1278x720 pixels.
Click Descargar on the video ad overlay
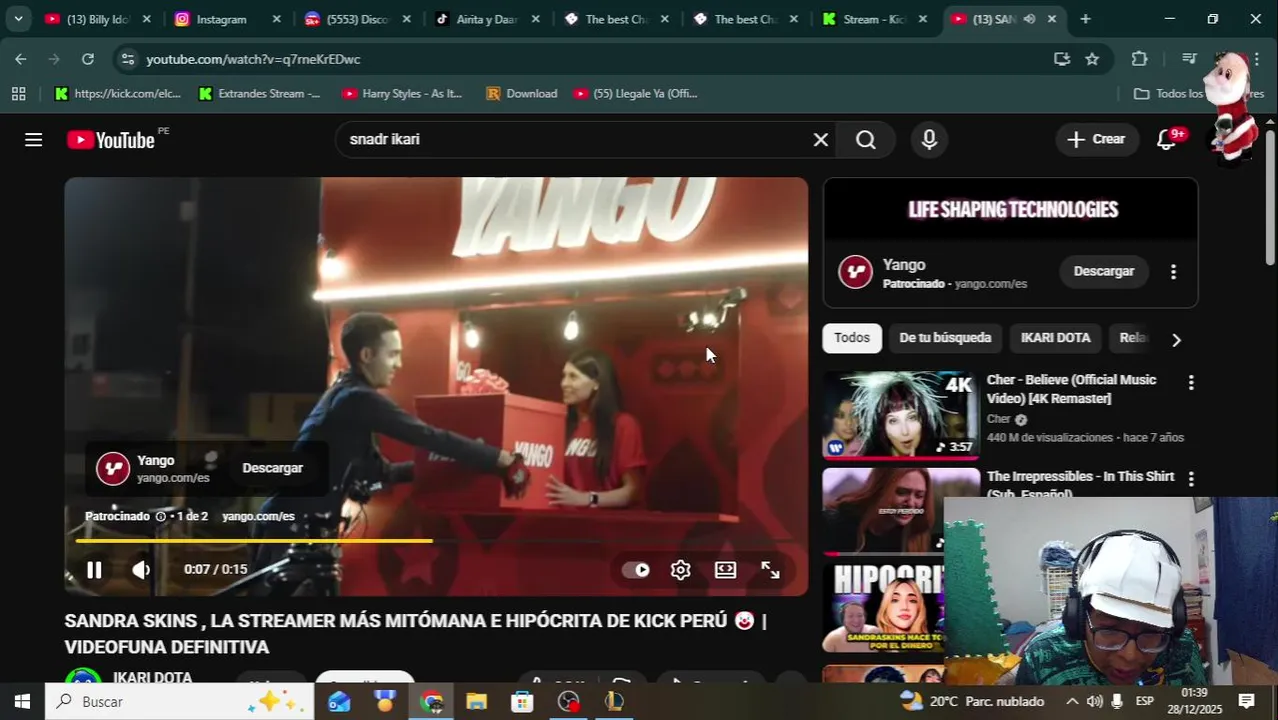point(272,468)
